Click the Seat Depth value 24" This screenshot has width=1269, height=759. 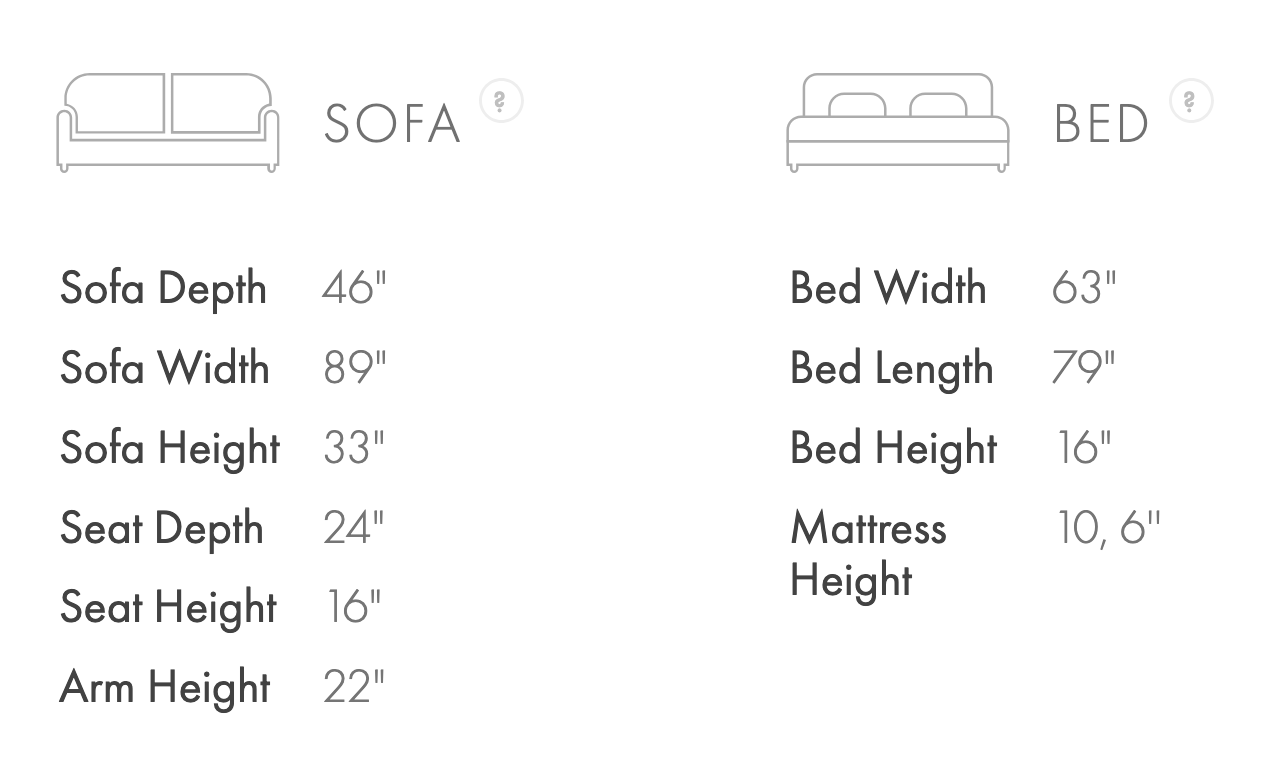(353, 528)
